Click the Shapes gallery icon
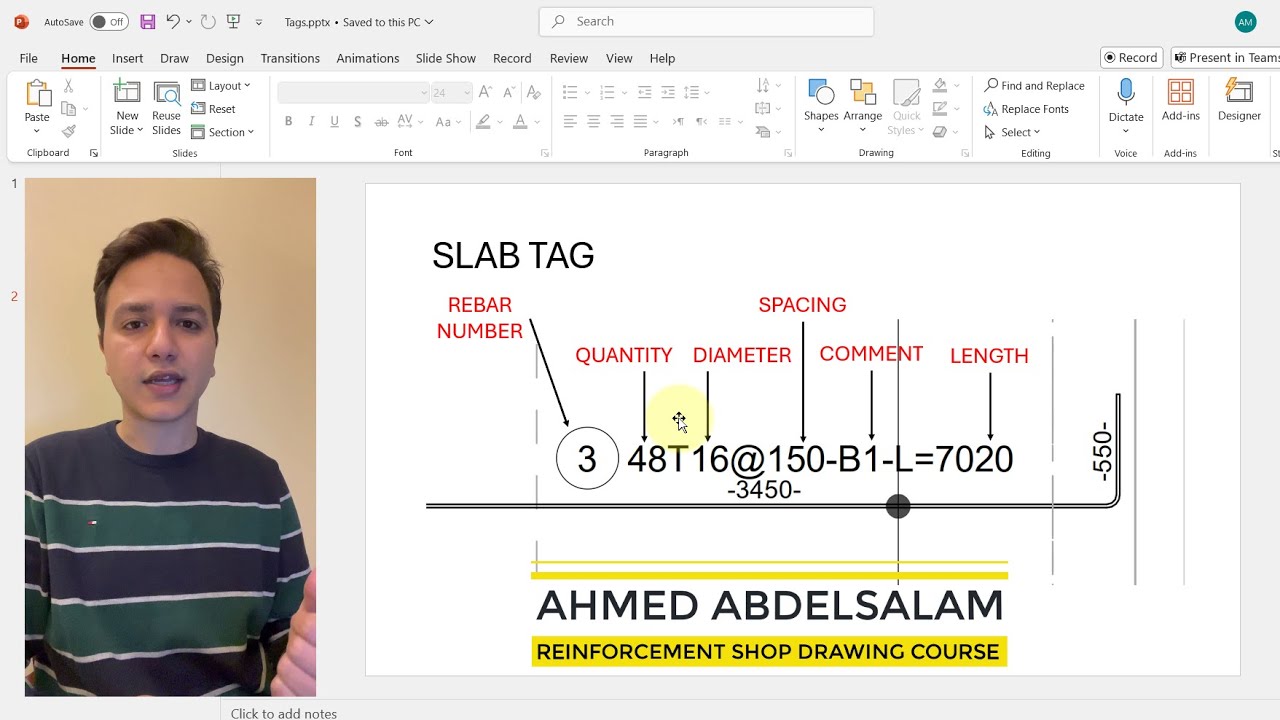Image resolution: width=1280 pixels, height=720 pixels. point(821,93)
